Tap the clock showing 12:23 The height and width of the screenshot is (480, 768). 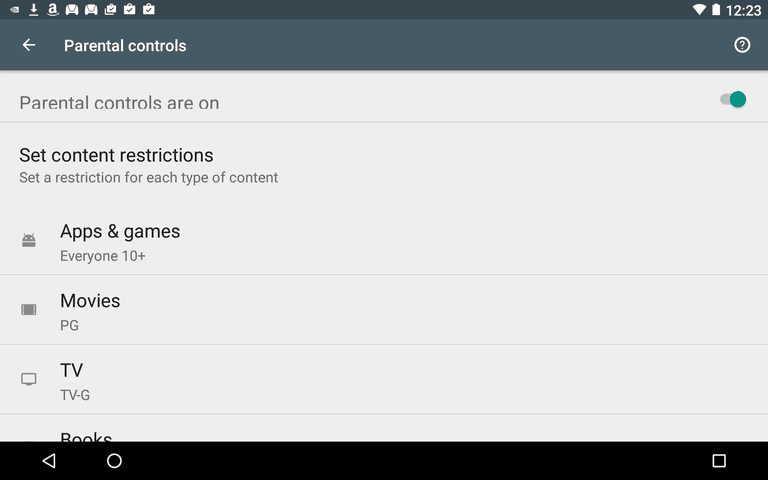(x=743, y=10)
